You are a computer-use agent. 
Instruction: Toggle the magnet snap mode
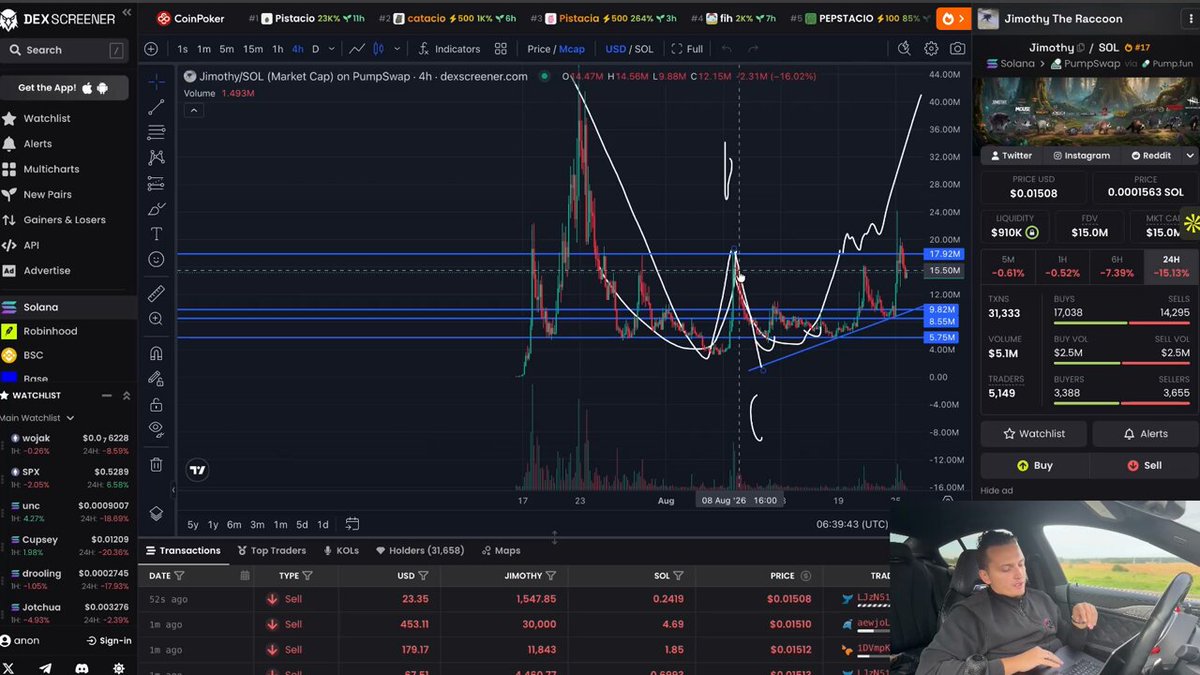coord(156,353)
